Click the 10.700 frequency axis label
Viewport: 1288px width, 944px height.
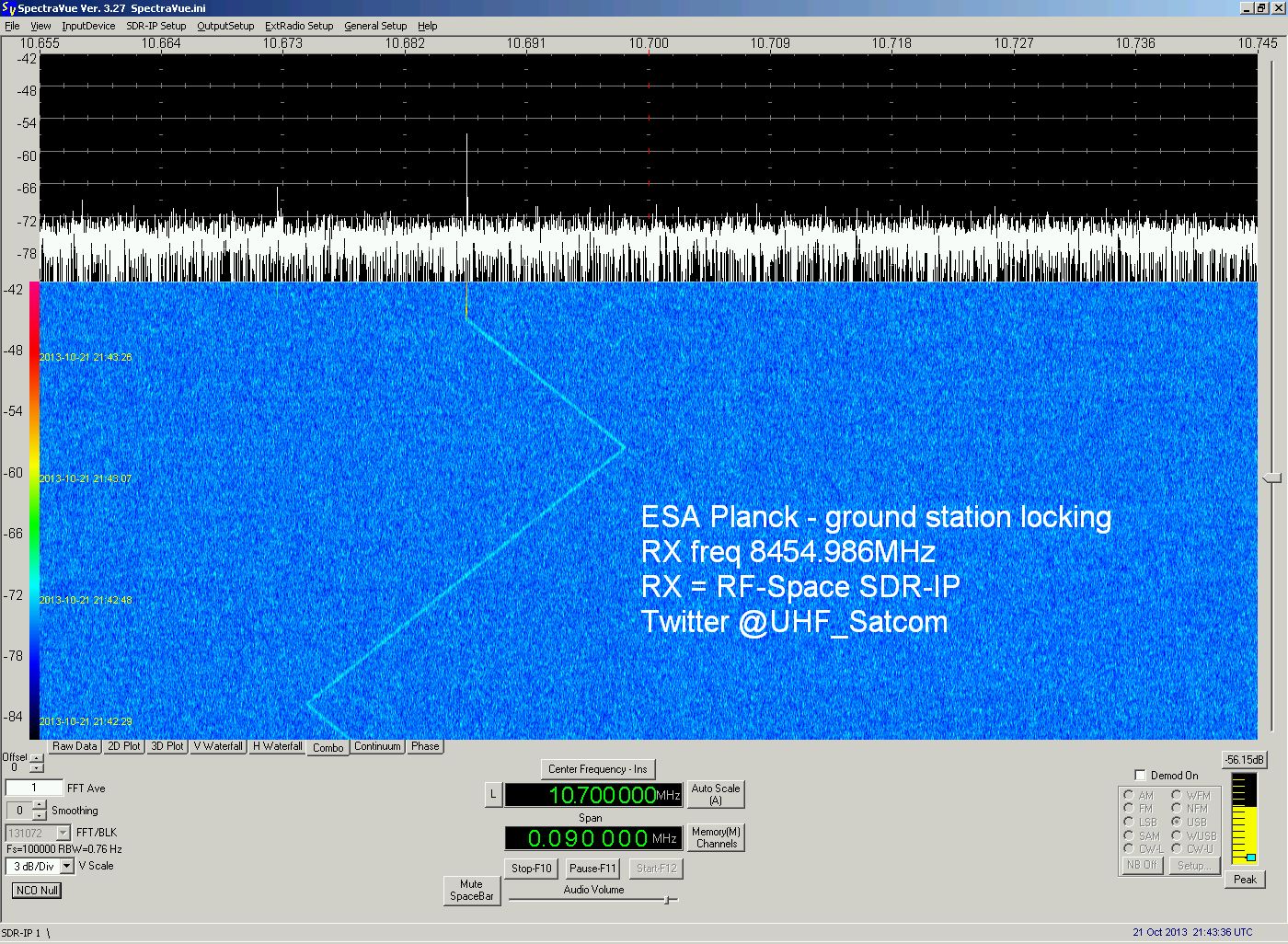point(649,43)
